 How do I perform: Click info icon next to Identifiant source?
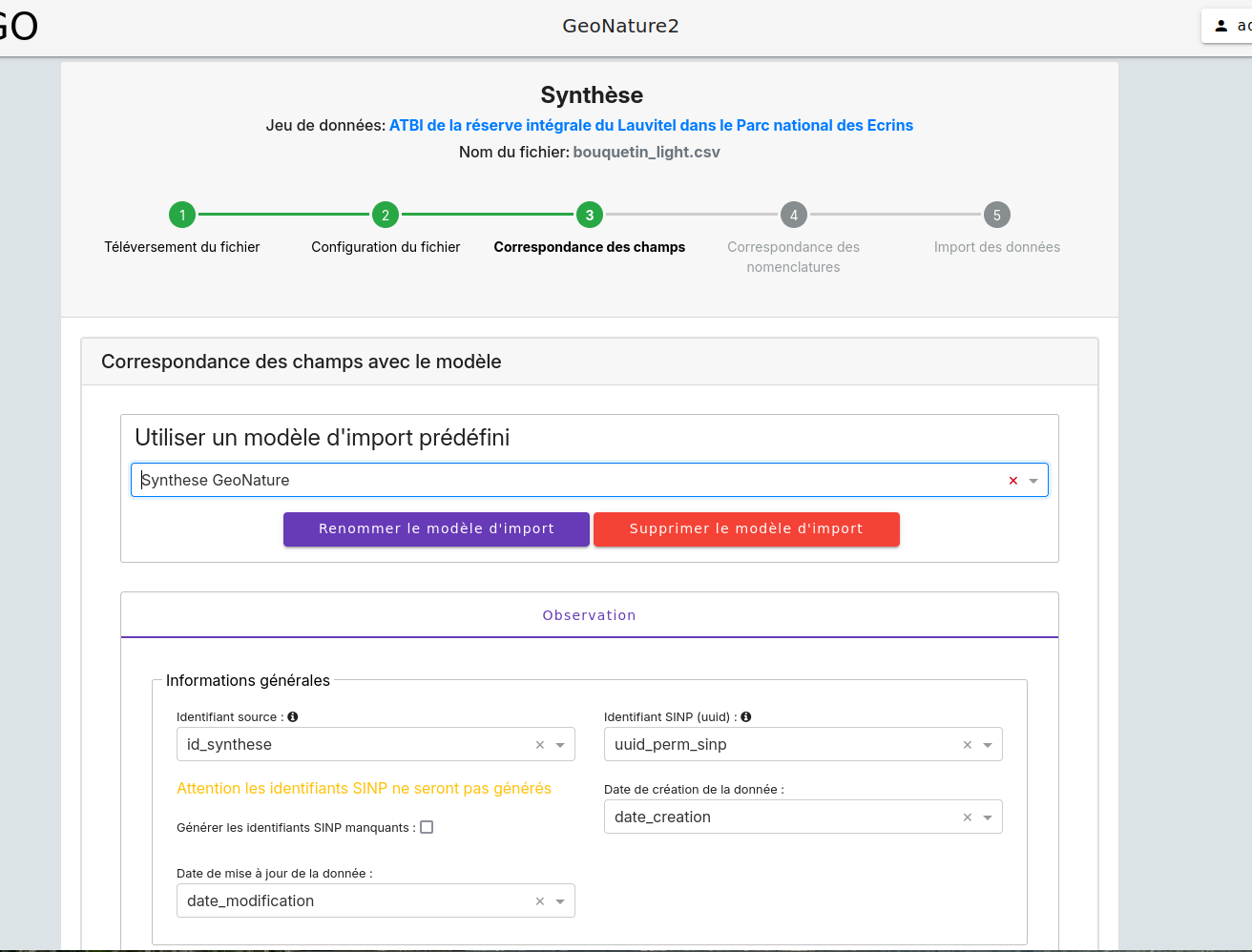click(293, 716)
